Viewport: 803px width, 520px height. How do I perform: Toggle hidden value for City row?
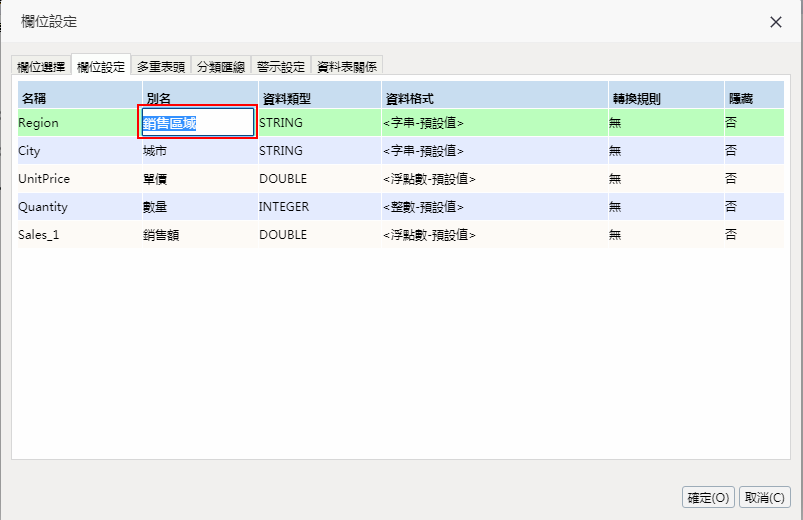[731, 151]
